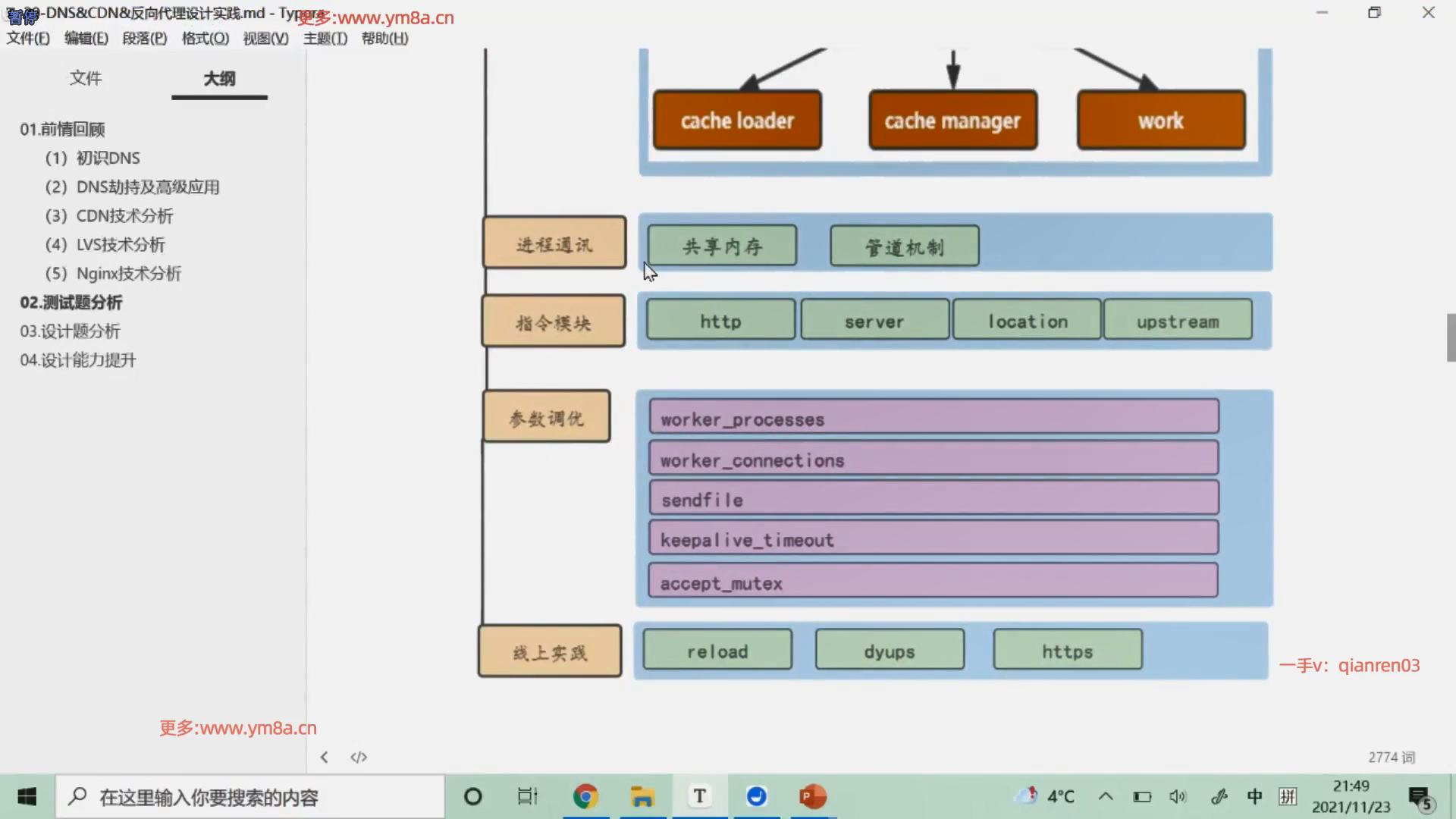This screenshot has height=819, width=1456.
Task: Collapse the sidebar with left chevron
Action: pos(324,757)
